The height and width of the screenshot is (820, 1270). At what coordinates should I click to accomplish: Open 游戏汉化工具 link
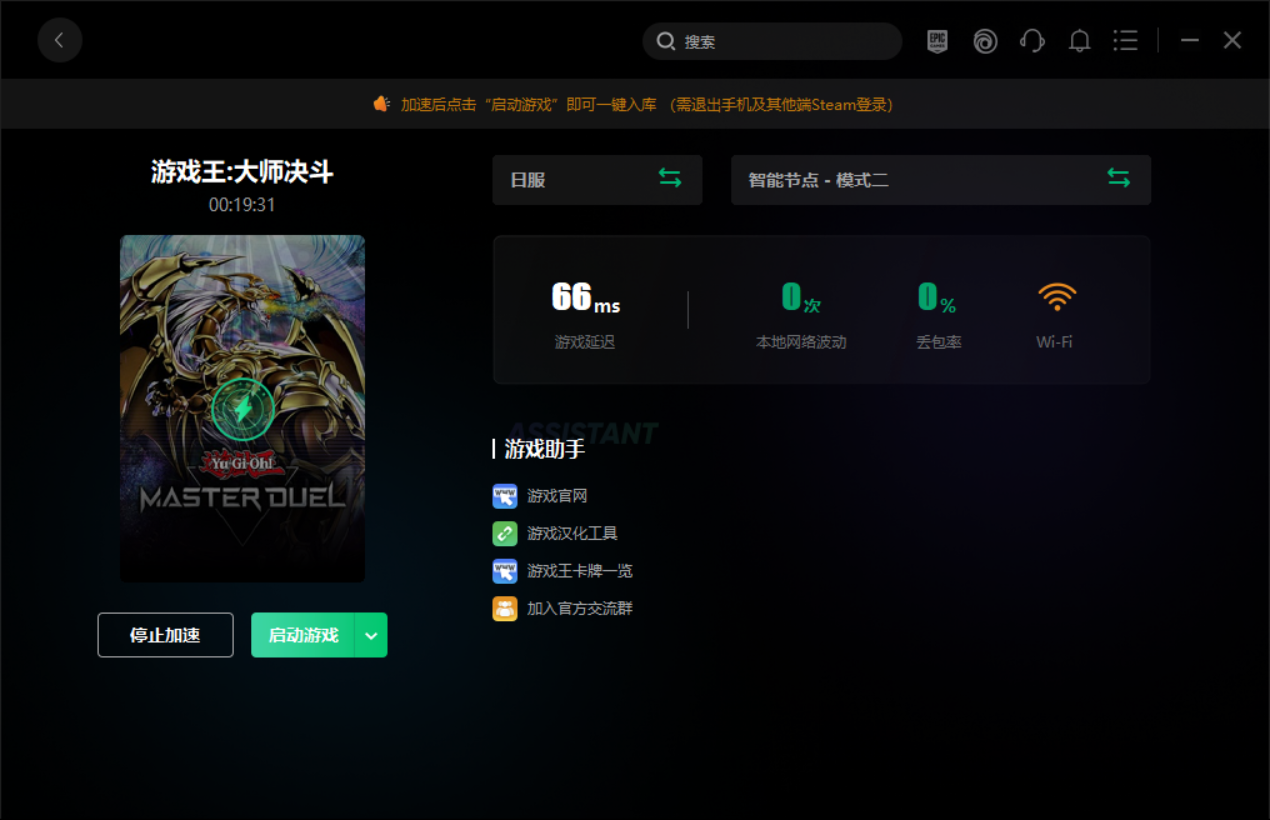[572, 534]
